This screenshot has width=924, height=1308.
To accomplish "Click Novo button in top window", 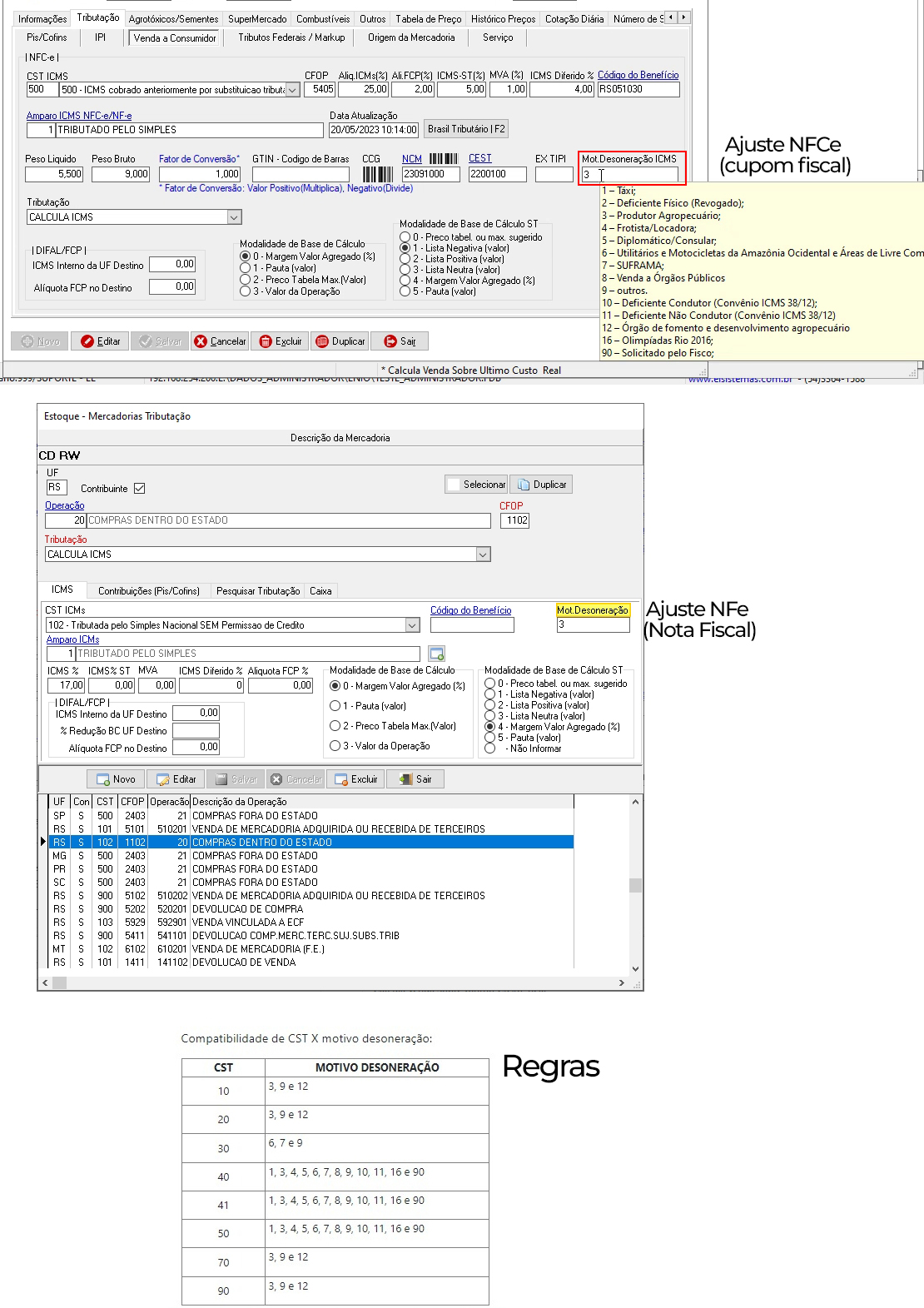I will pyautogui.click(x=39, y=341).
